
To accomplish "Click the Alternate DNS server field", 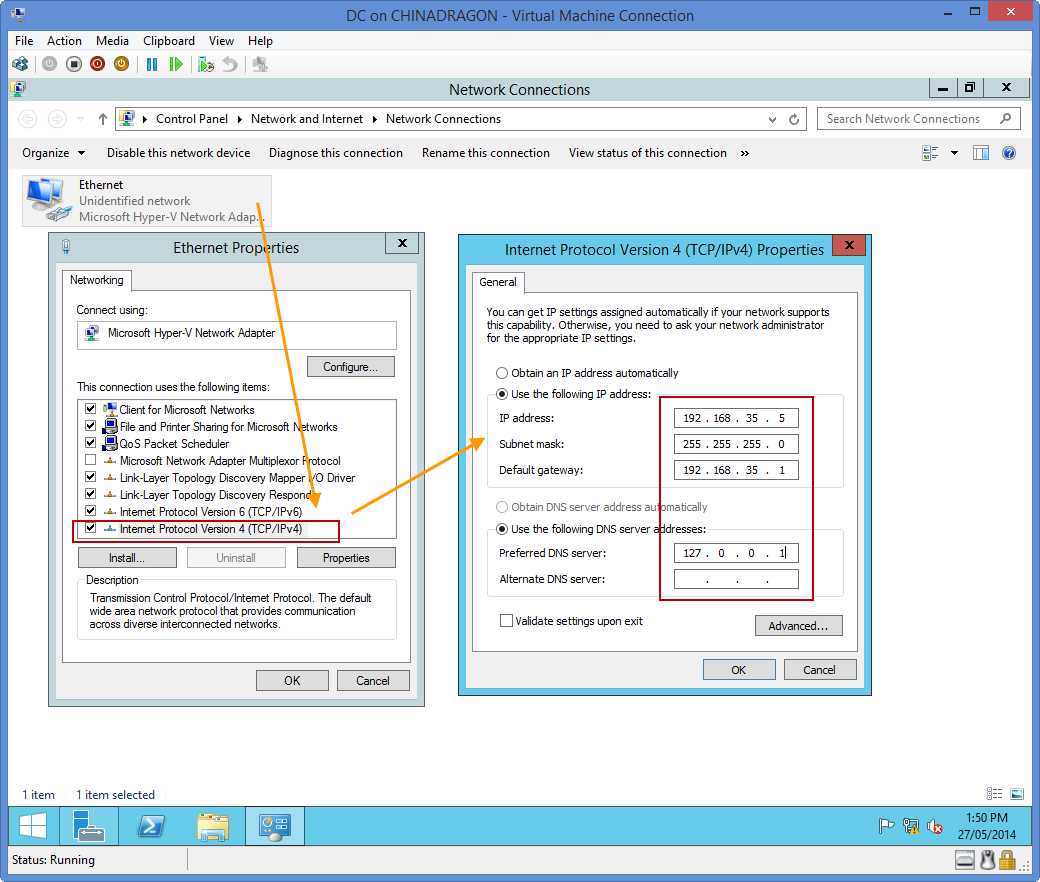I will pos(736,579).
